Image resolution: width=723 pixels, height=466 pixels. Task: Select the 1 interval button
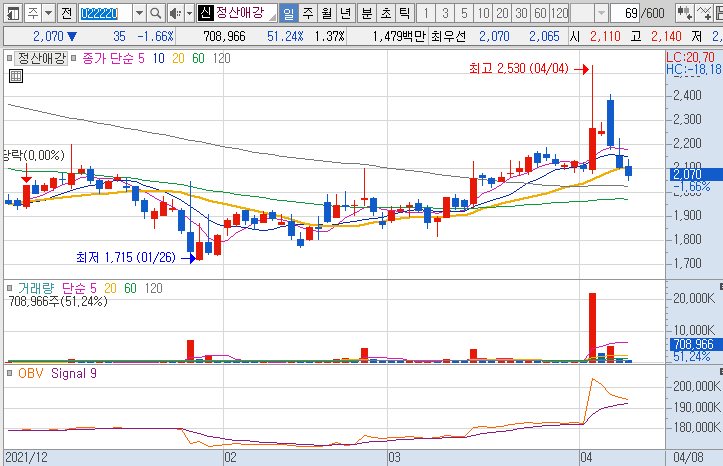[426, 13]
